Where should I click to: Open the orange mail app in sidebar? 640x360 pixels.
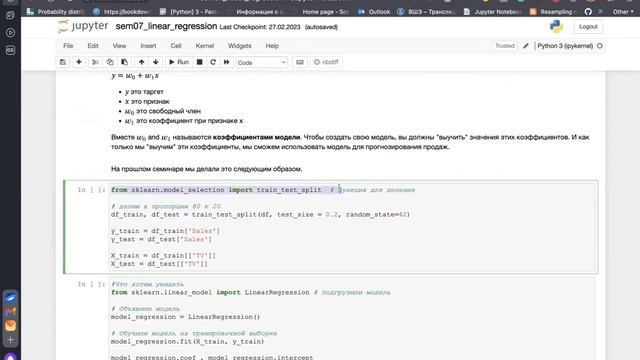(11, 325)
